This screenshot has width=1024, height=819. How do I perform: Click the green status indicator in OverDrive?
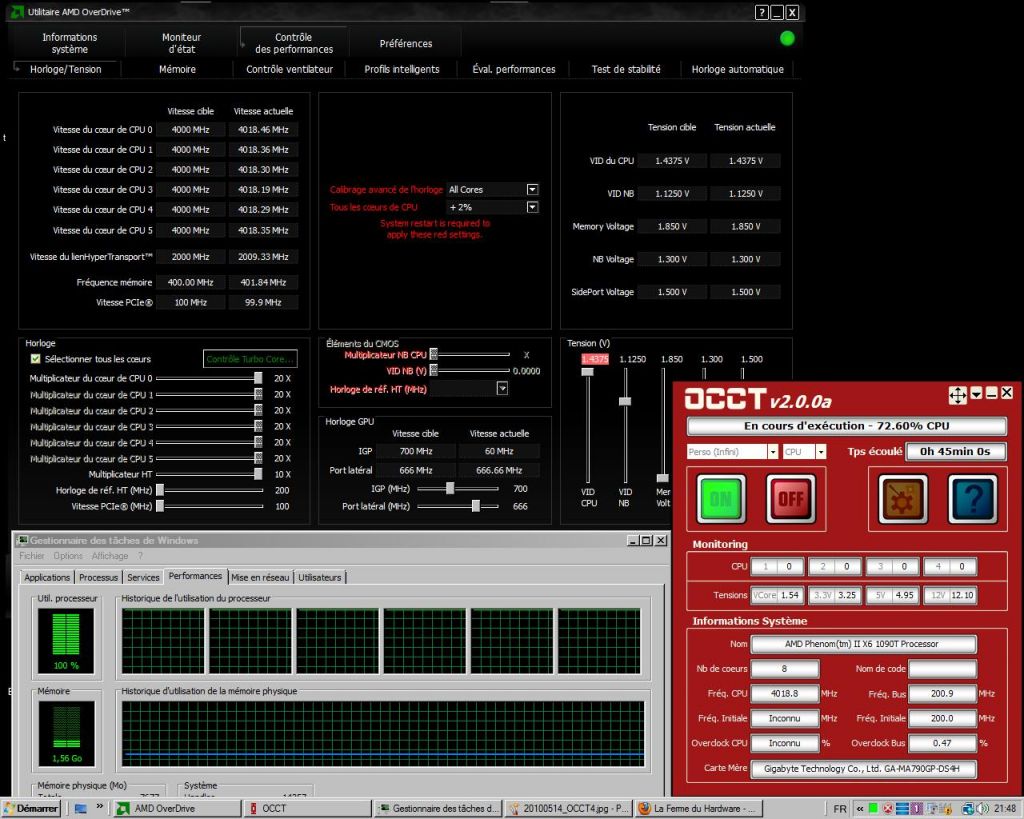click(787, 39)
